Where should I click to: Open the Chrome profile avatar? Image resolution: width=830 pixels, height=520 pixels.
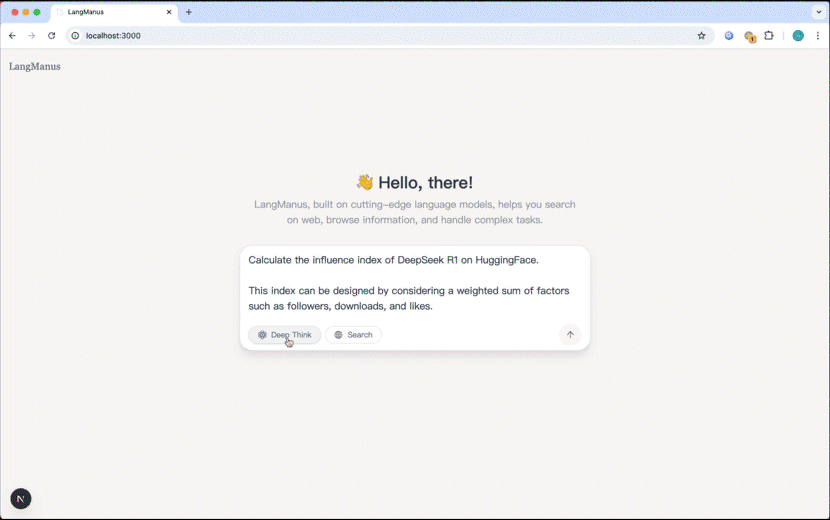798,35
